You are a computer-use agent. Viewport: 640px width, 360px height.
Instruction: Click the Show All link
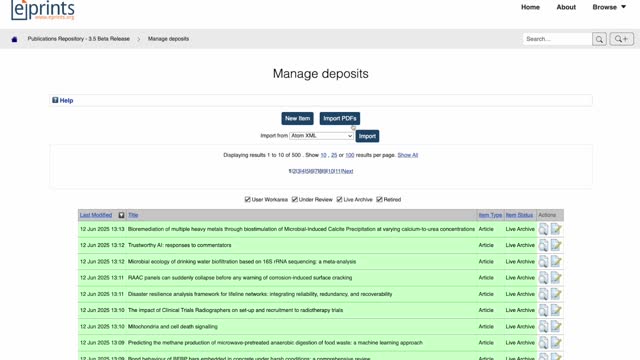[x=408, y=155]
